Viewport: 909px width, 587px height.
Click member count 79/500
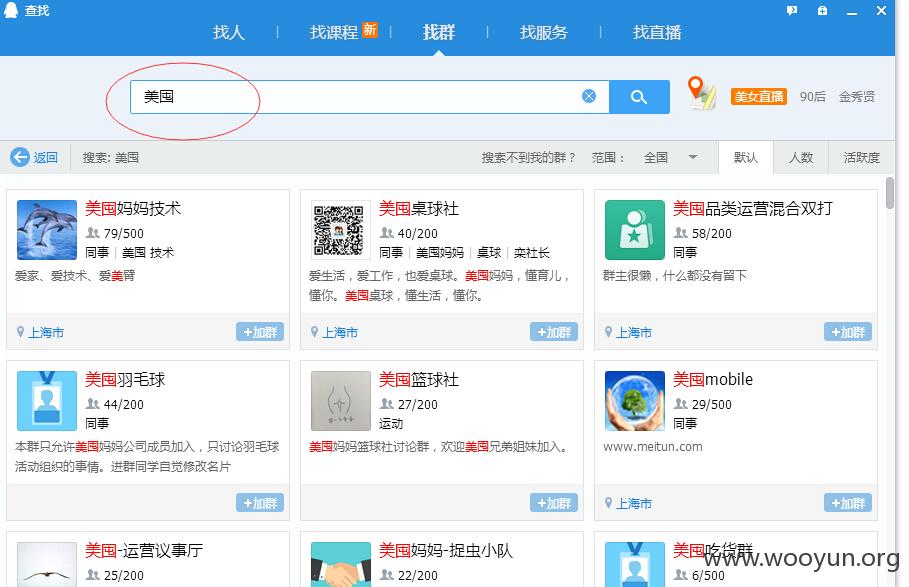pyautogui.click(x=123, y=234)
